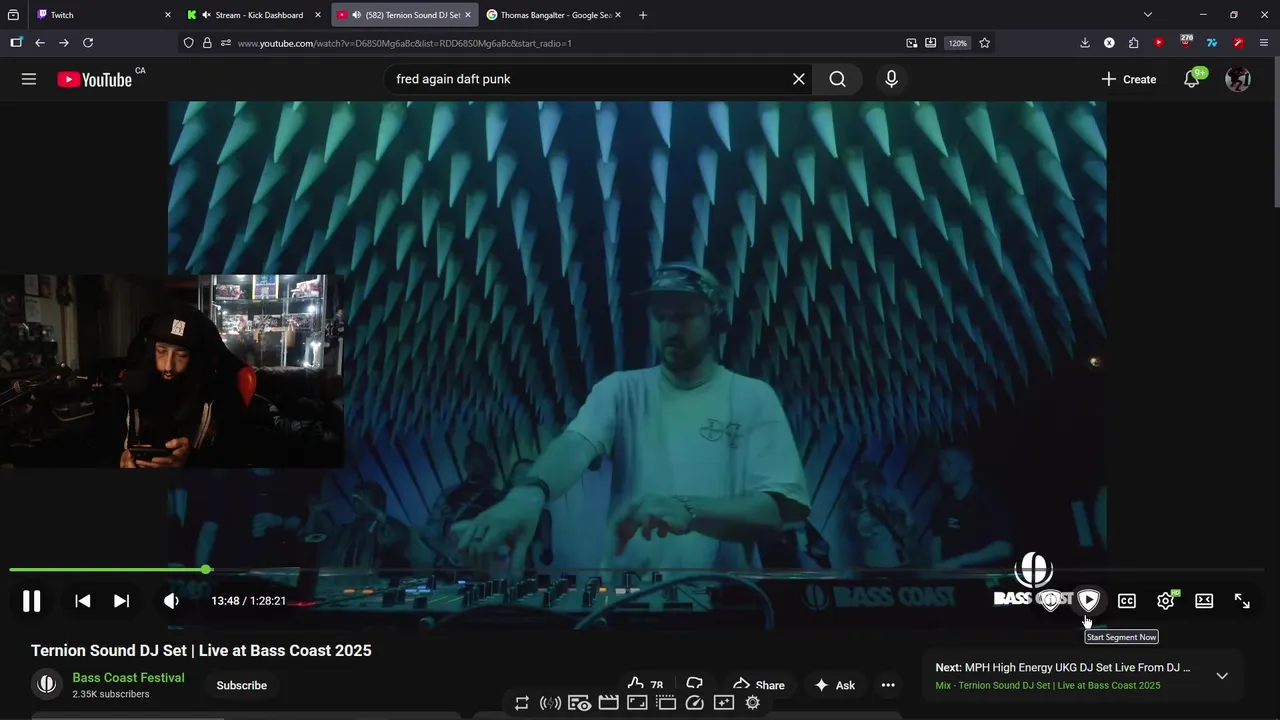
Task: Click the sound-wave icon in extension toolbar
Action: tap(550, 703)
